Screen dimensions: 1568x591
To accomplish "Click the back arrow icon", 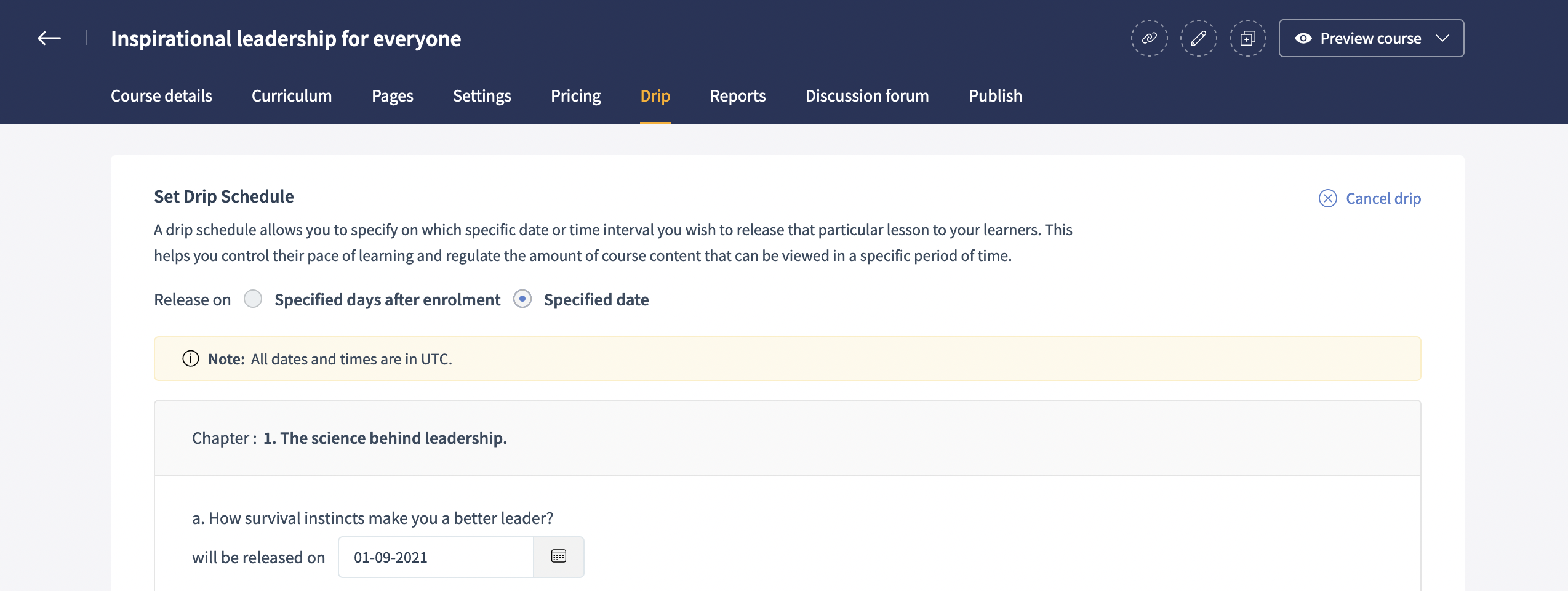I will pos(49,38).
